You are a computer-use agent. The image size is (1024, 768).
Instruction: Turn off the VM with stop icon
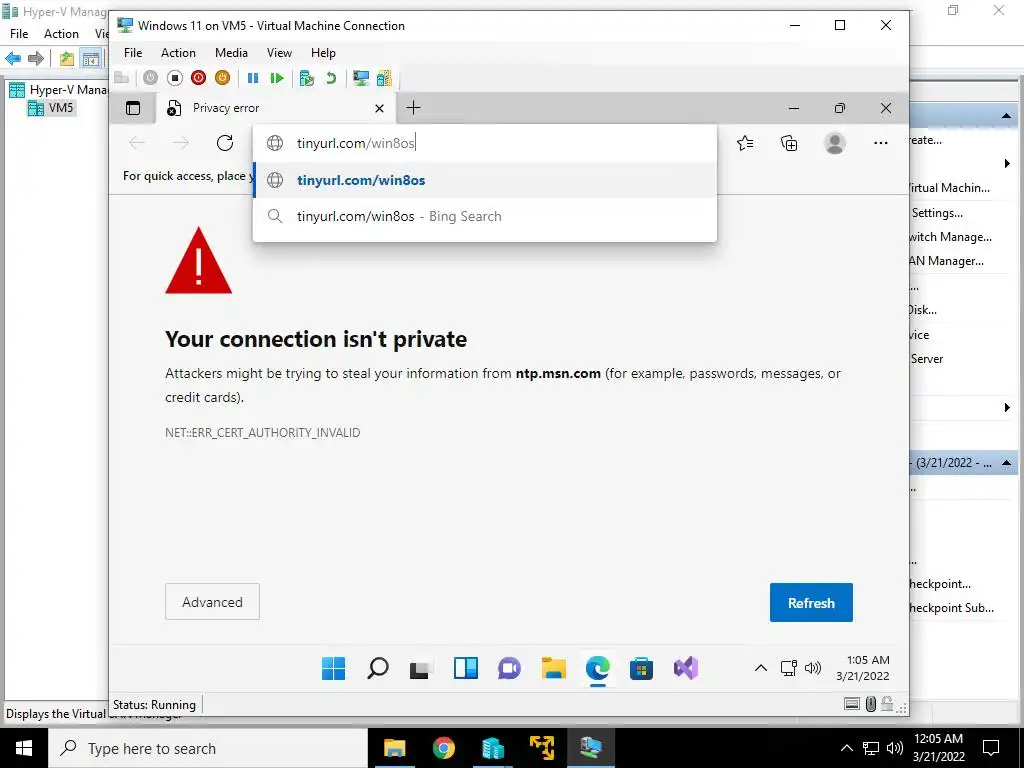(x=174, y=78)
